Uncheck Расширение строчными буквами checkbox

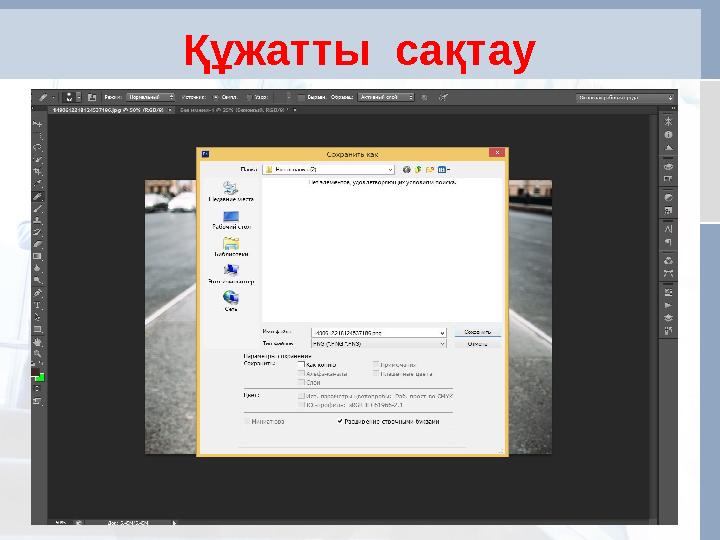pos(340,421)
